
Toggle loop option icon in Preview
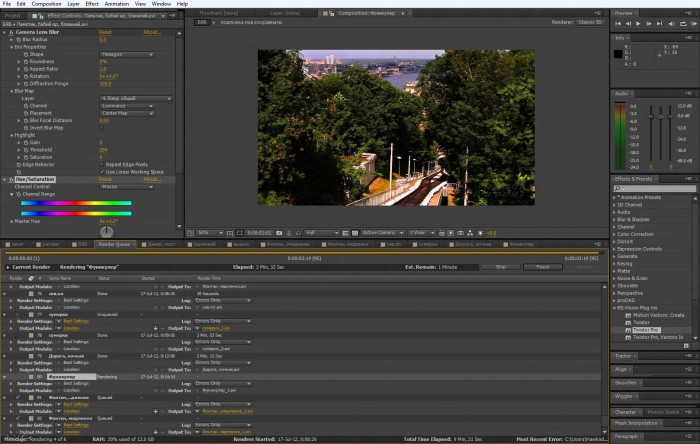(683, 24)
